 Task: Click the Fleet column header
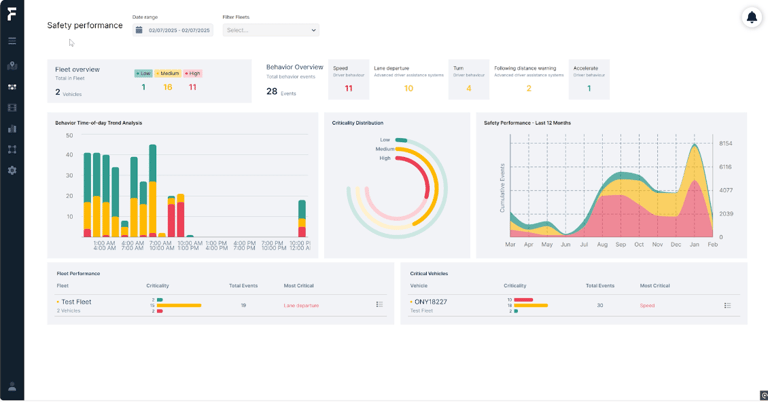pos(63,285)
